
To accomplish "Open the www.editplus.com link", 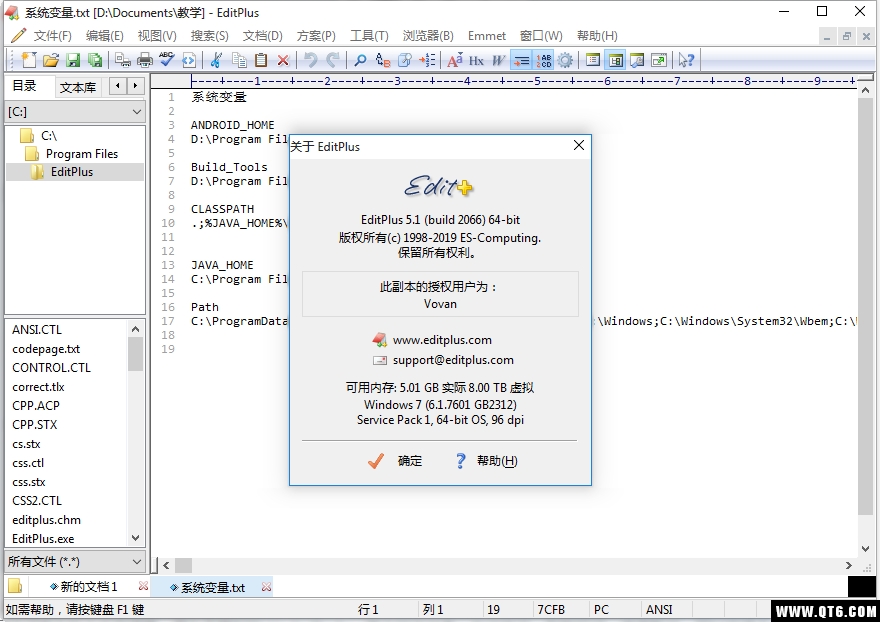I will [x=442, y=340].
